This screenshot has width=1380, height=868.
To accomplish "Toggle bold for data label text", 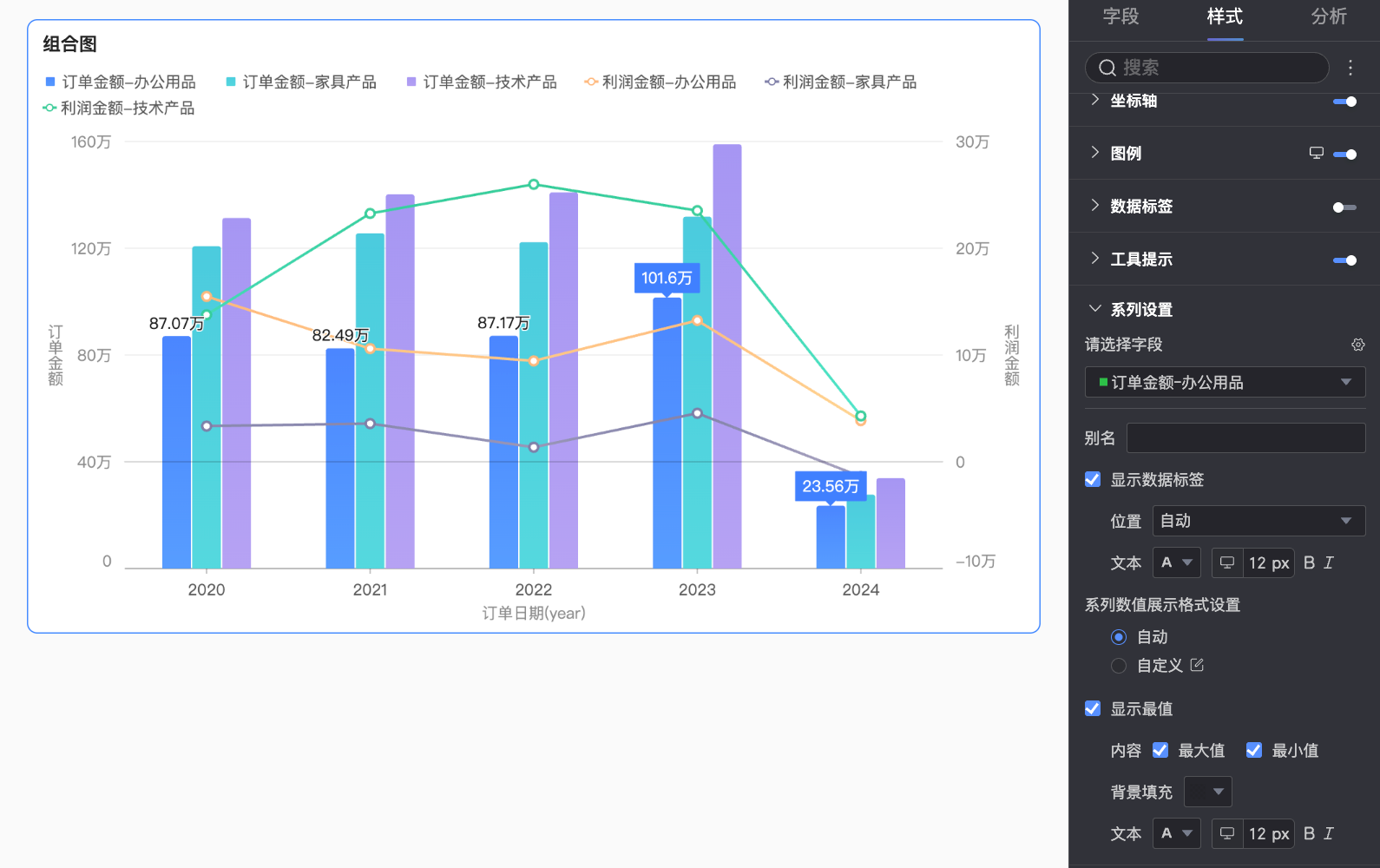I will point(1310,562).
